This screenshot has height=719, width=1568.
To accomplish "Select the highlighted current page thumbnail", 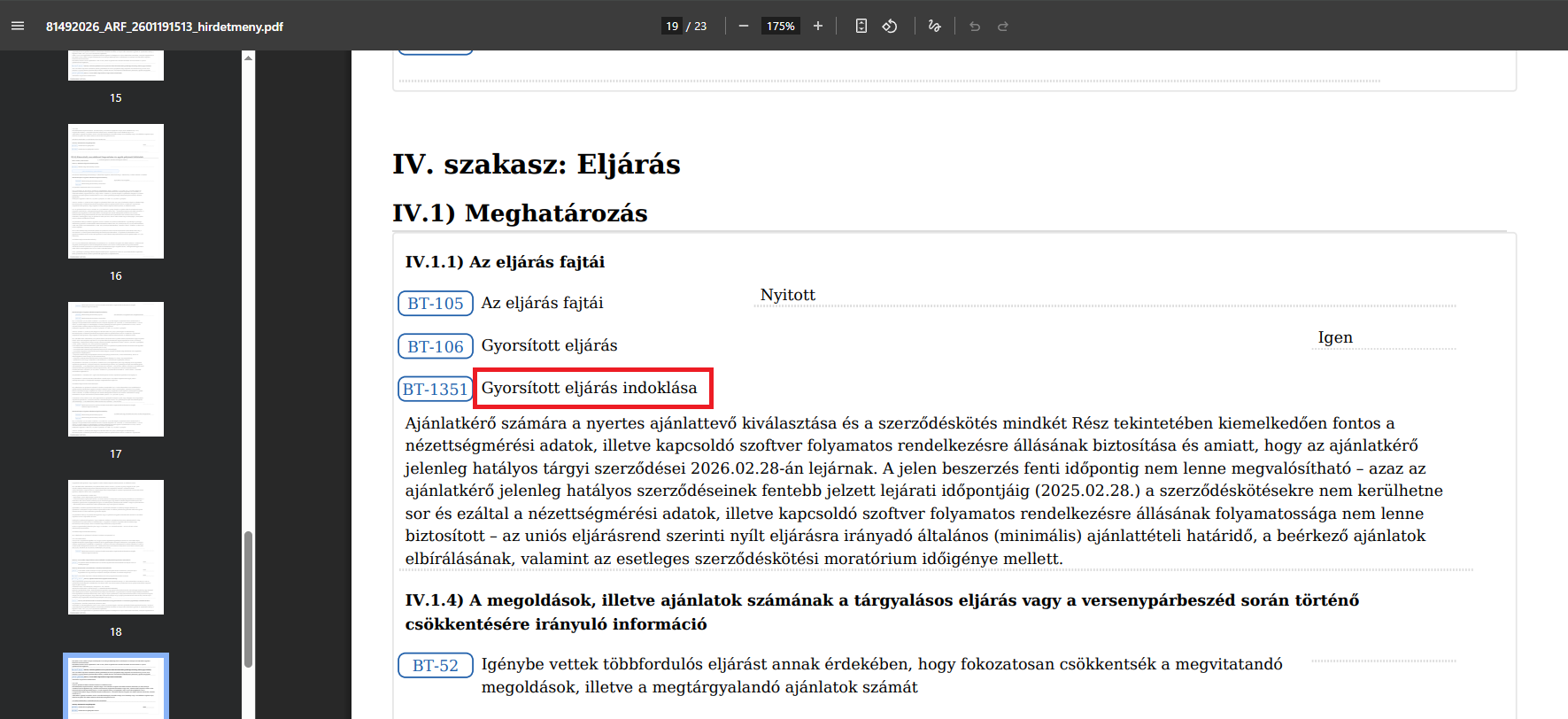I will pyautogui.click(x=116, y=687).
